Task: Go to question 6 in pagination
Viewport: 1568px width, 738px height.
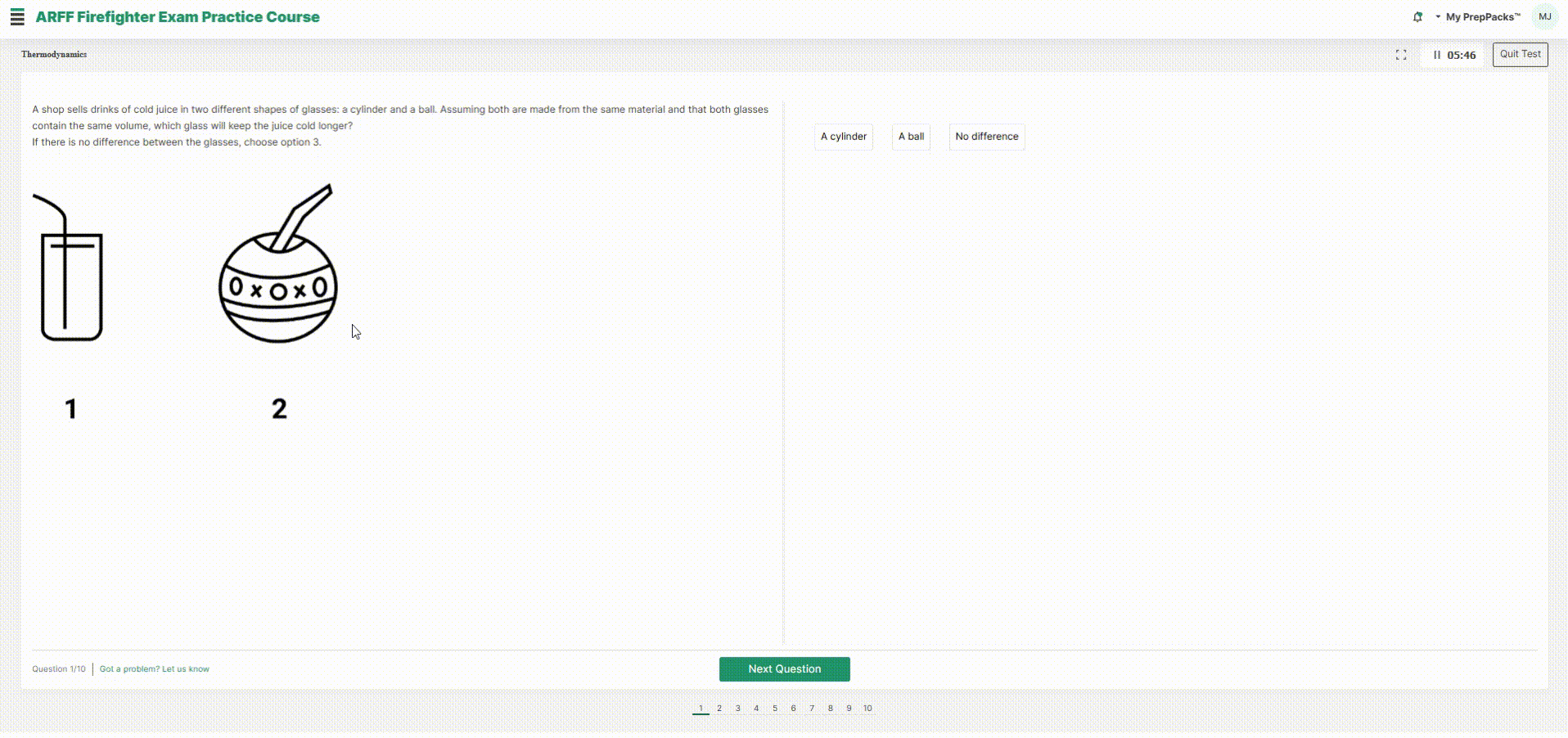Action: [793, 709]
